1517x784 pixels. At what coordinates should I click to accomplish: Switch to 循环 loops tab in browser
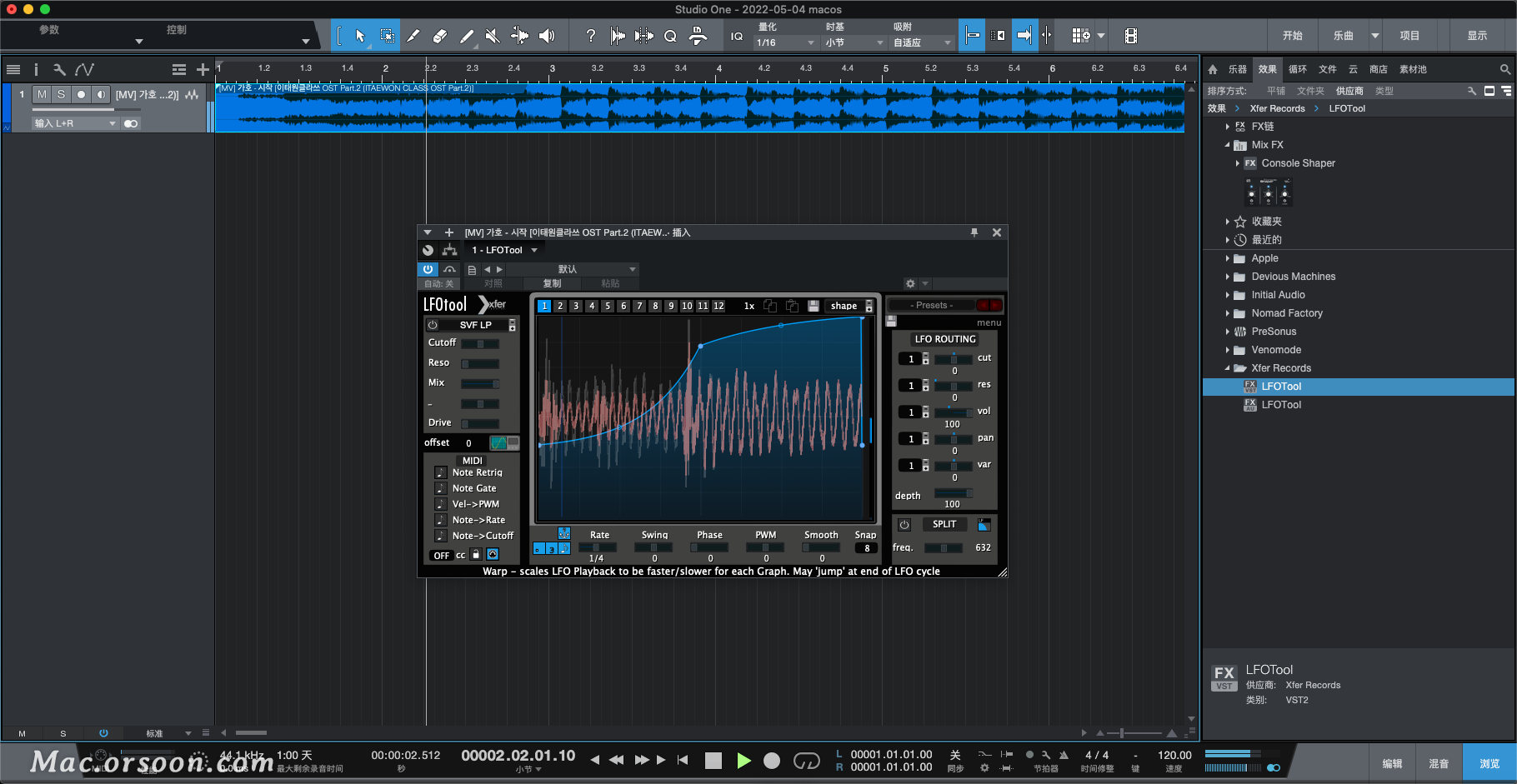[1298, 69]
